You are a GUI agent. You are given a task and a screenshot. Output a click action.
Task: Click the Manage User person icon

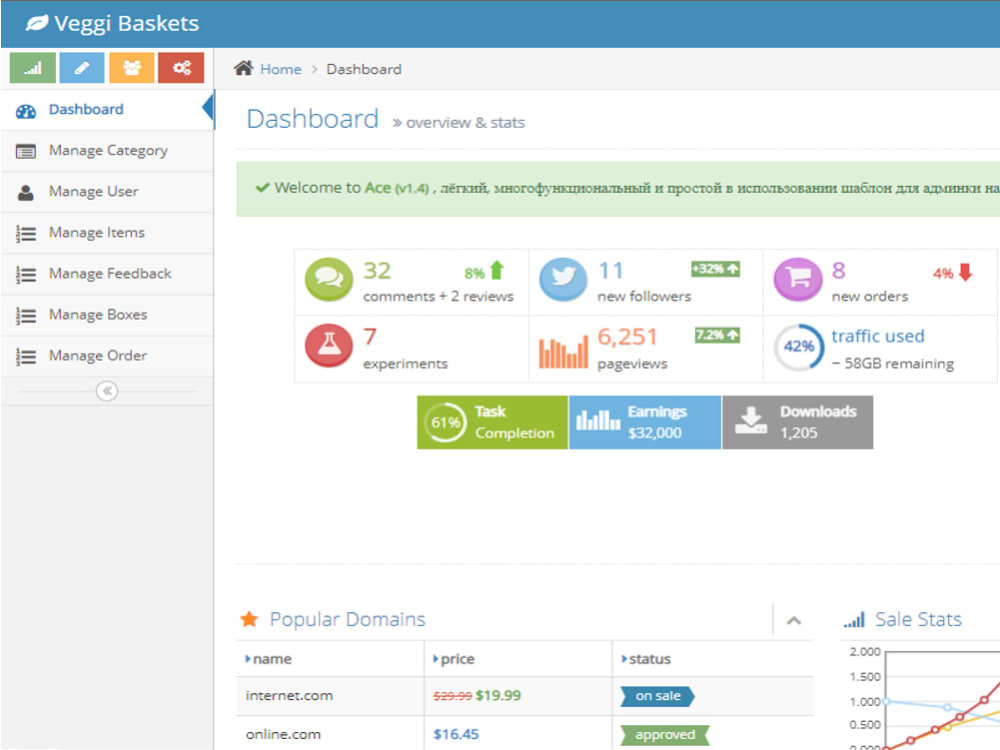[26, 193]
